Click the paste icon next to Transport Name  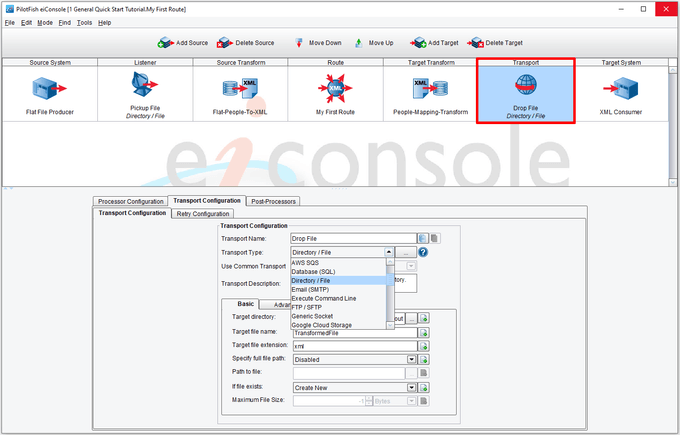(x=435, y=238)
